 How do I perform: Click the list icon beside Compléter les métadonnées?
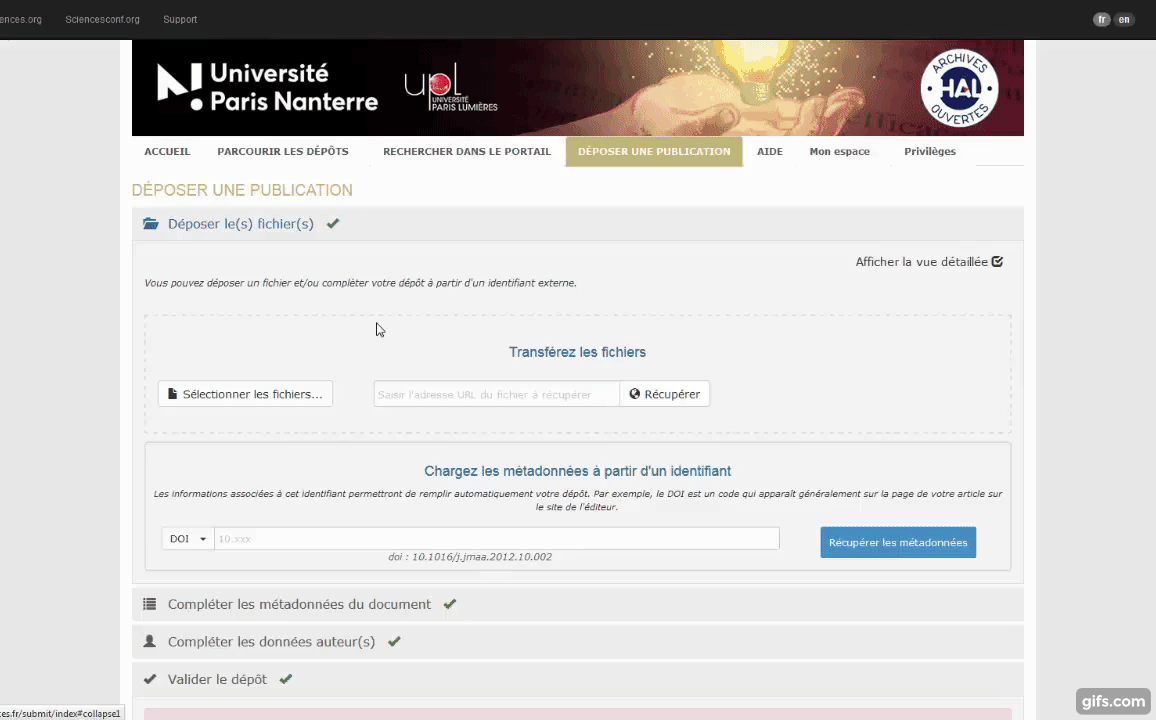(150, 604)
